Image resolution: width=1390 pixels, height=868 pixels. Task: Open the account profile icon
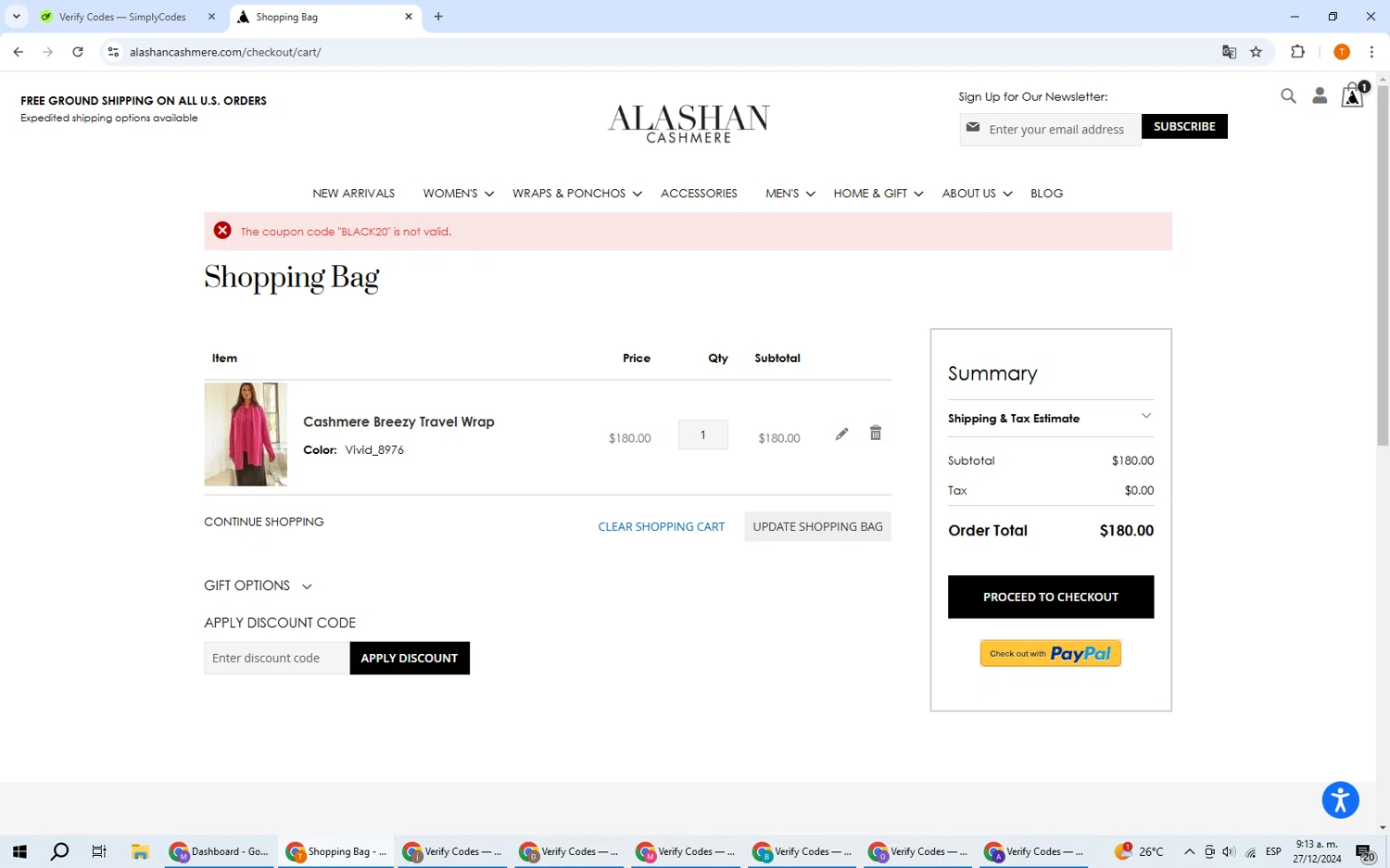click(x=1320, y=95)
